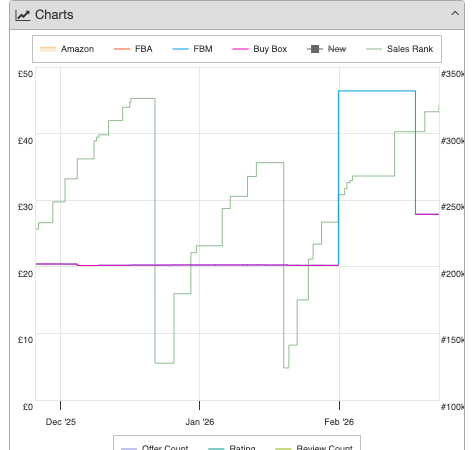Re-enable the struck-through New series
Image resolution: width=474 pixels, height=450 pixels.
(326, 49)
